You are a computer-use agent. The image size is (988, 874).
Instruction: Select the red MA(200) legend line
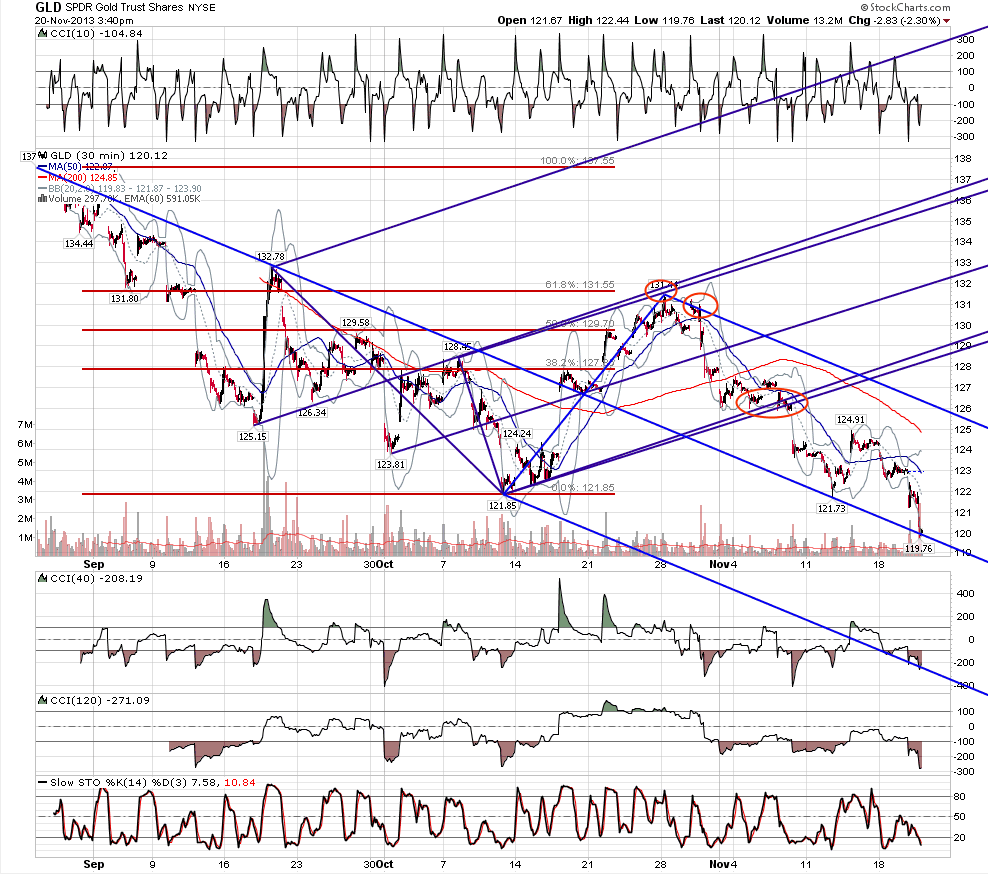pyautogui.click(x=43, y=177)
